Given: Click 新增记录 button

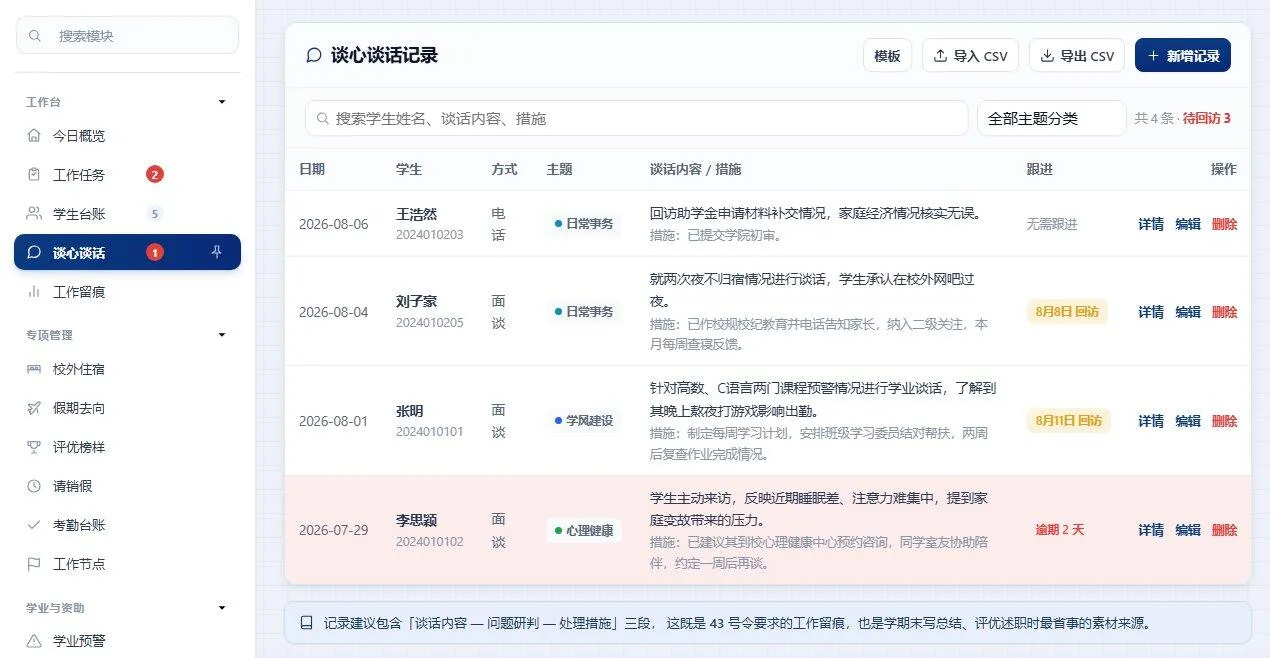Looking at the screenshot, I should point(1183,56).
